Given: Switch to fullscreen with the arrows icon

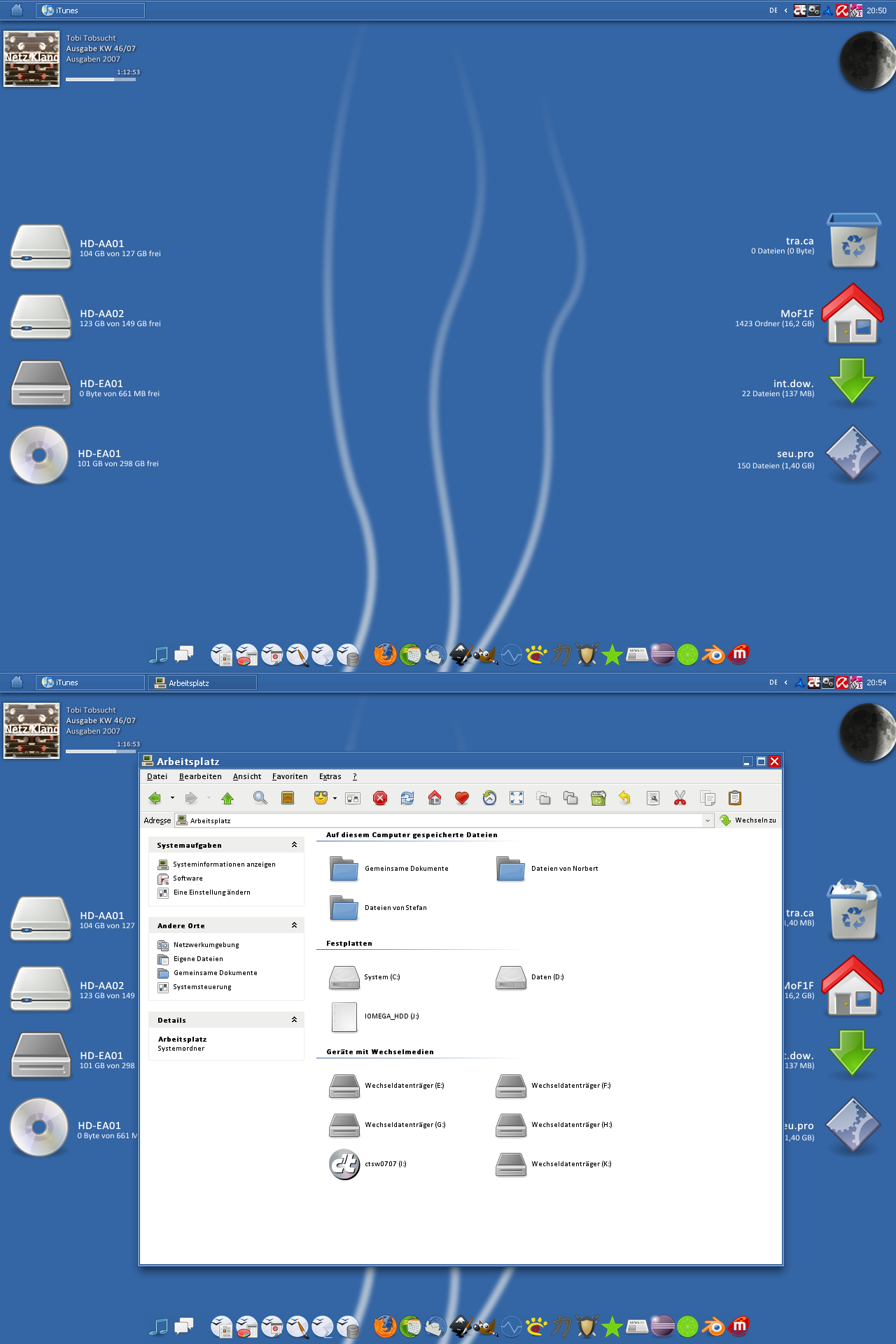Looking at the screenshot, I should click(x=517, y=798).
